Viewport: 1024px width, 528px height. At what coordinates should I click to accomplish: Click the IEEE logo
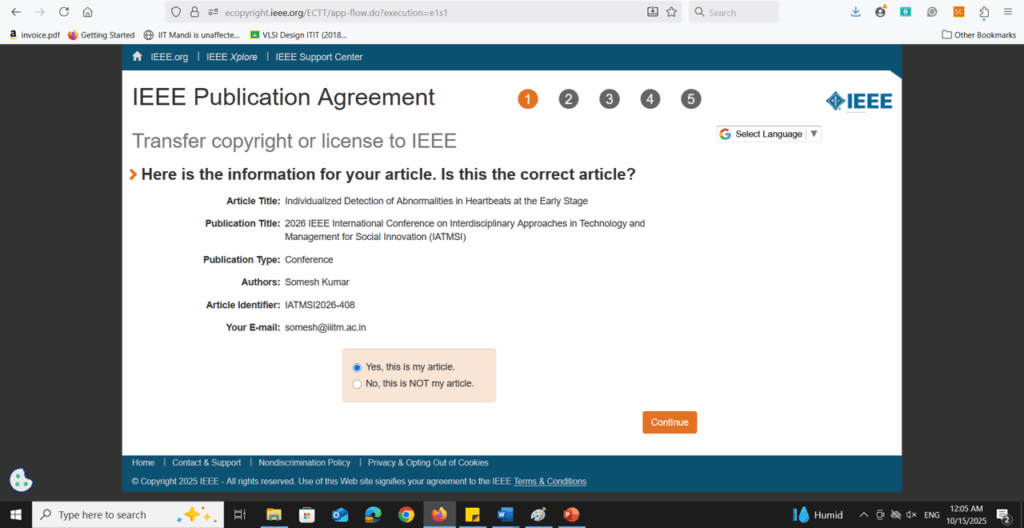pos(858,100)
